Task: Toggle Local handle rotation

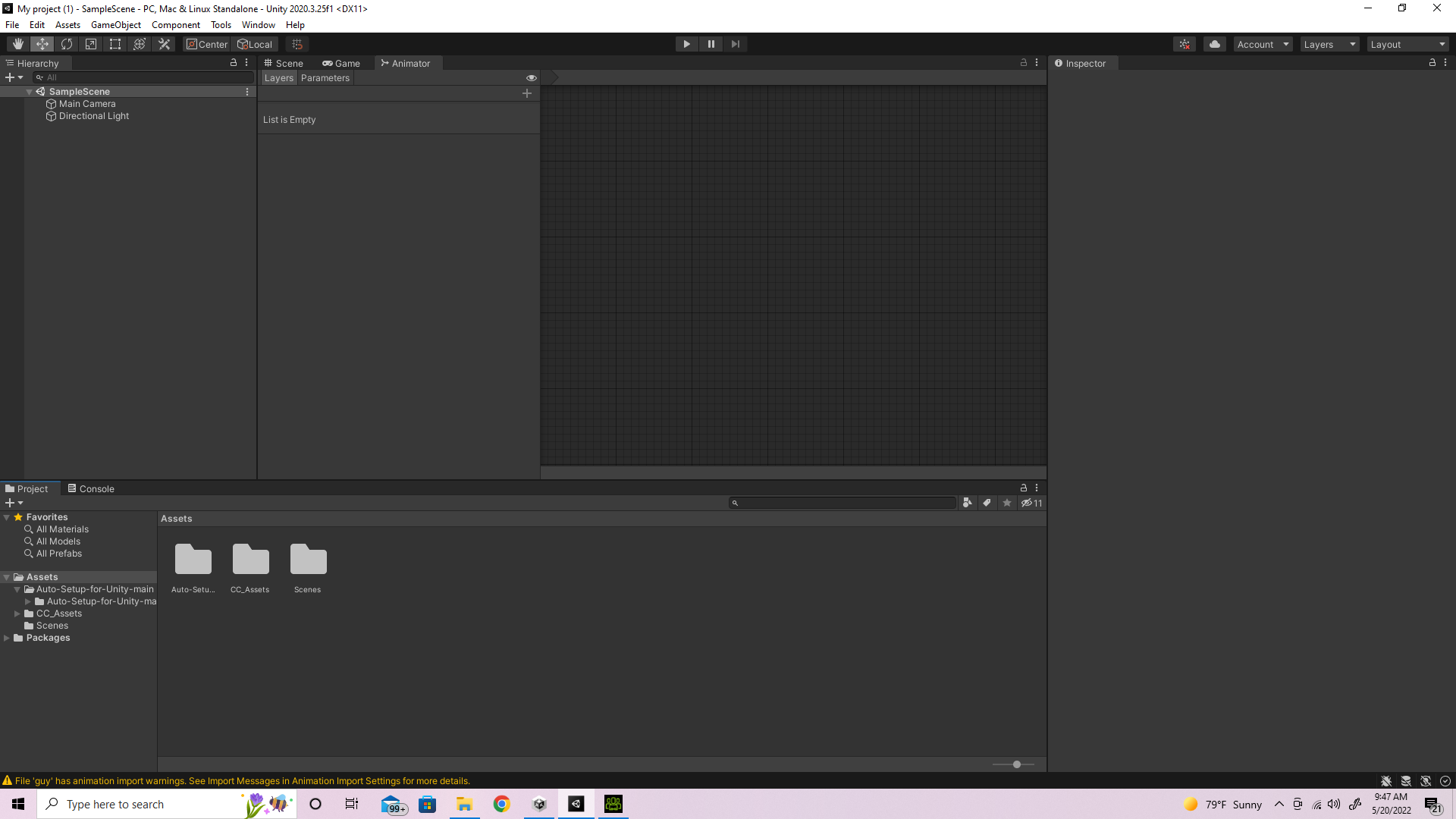Action: [x=256, y=44]
